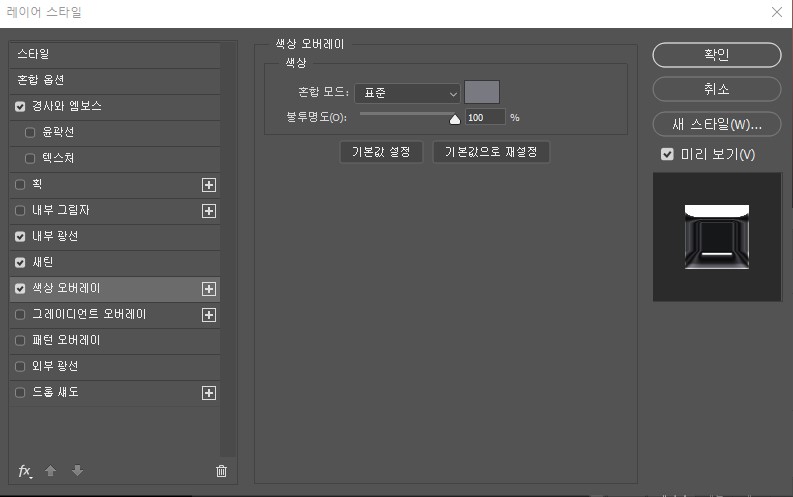Close the 레이어 스타일 dialog

click(777, 12)
